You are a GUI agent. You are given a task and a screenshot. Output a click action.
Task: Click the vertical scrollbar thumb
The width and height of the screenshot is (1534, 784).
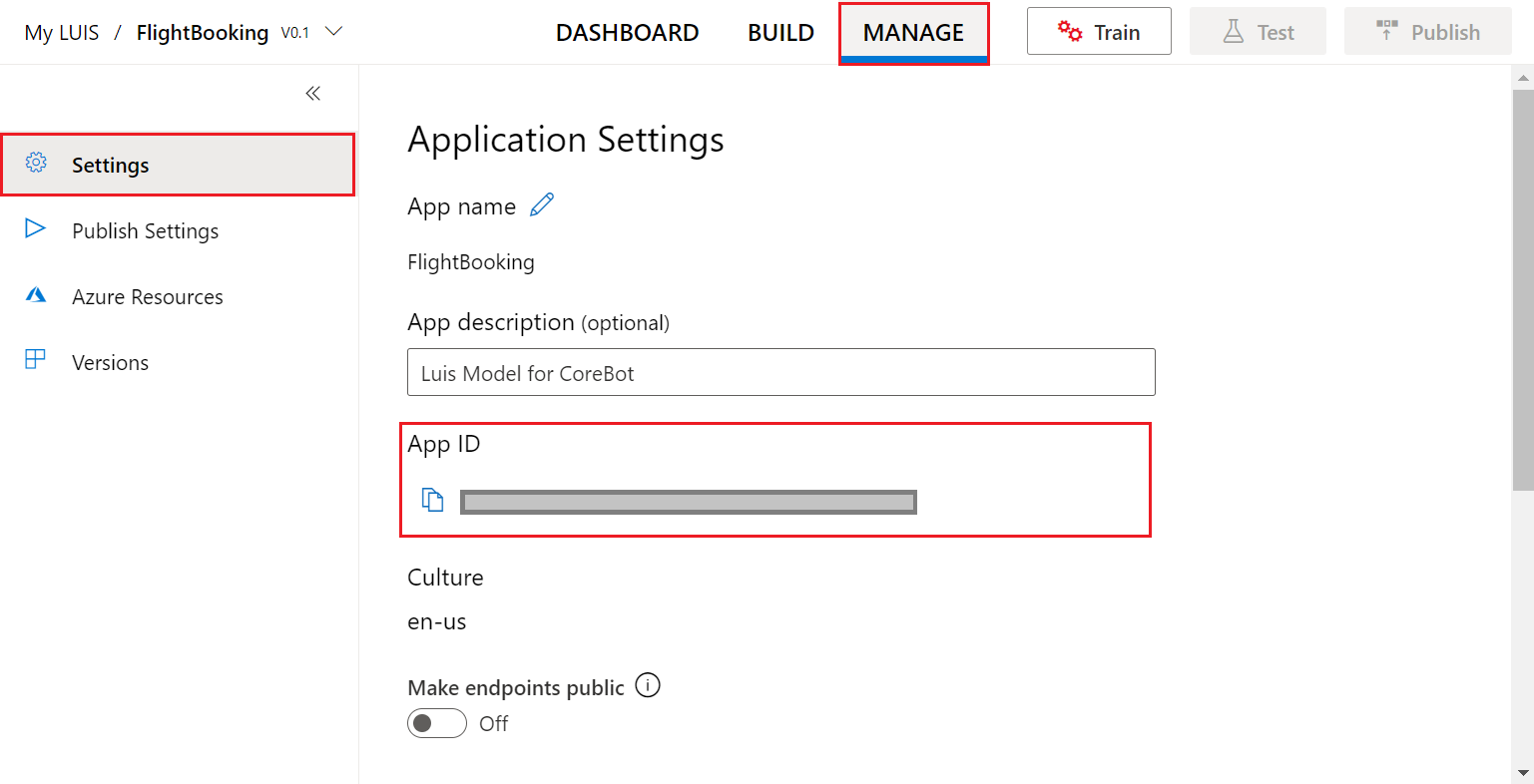click(1523, 289)
